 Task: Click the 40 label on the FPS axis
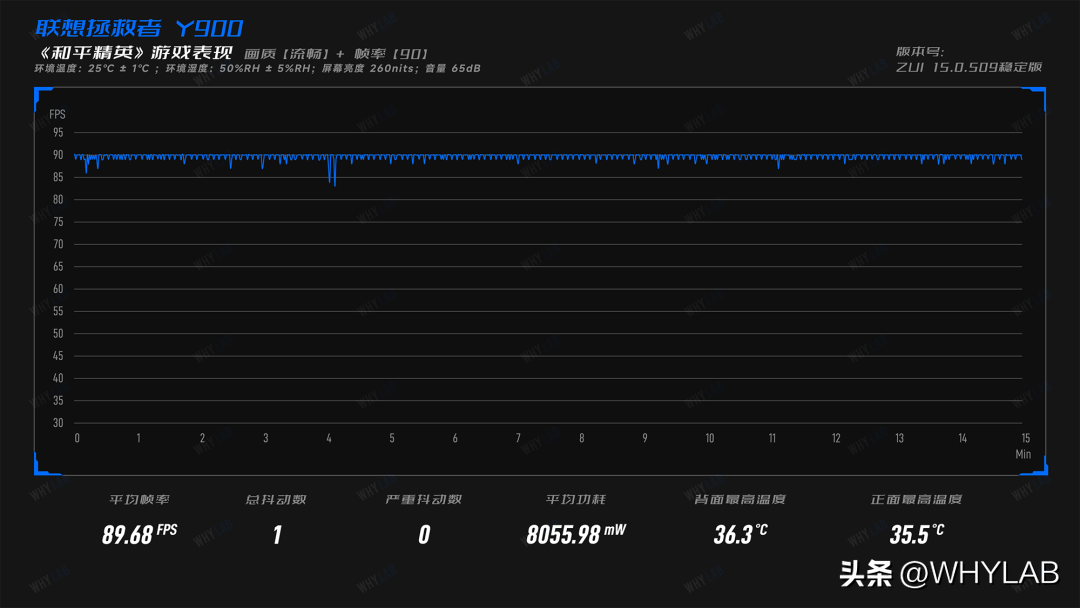click(58, 378)
